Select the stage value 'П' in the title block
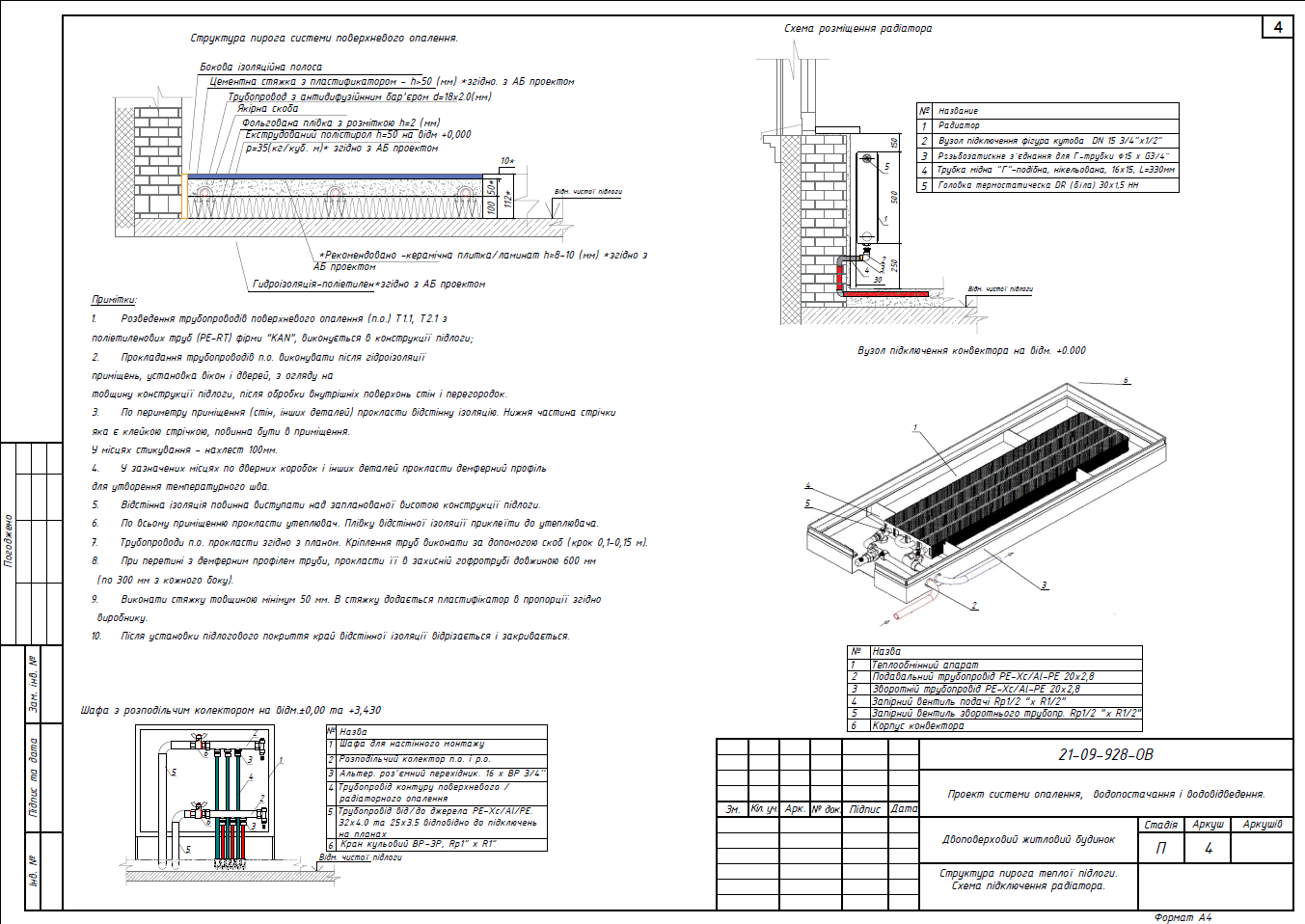This screenshot has width=1305, height=924. (x=1161, y=848)
